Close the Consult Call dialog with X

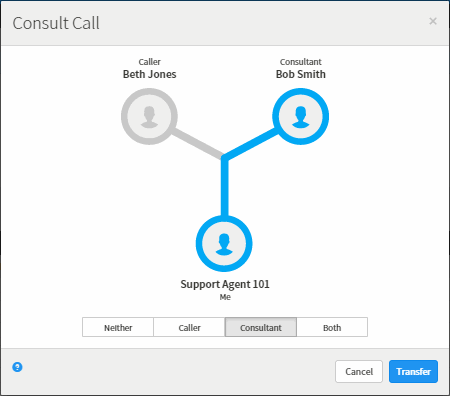[433, 21]
